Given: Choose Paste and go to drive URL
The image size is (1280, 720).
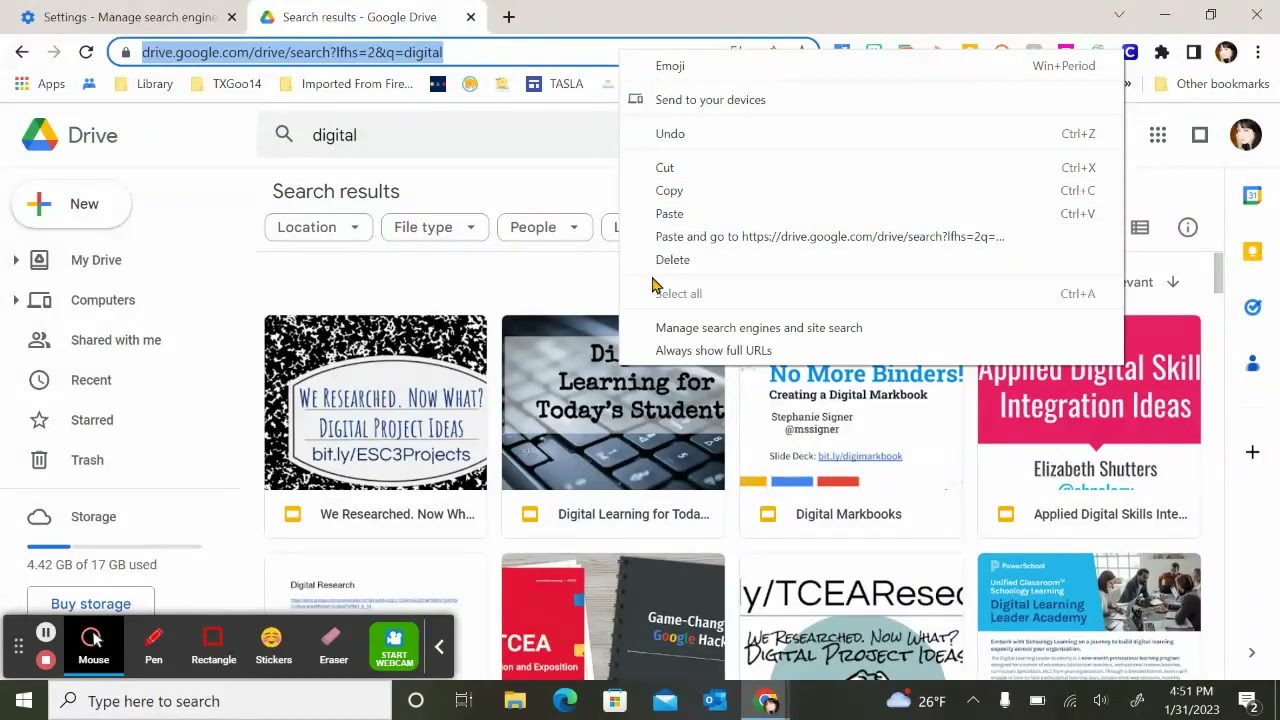Looking at the screenshot, I should [x=830, y=237].
